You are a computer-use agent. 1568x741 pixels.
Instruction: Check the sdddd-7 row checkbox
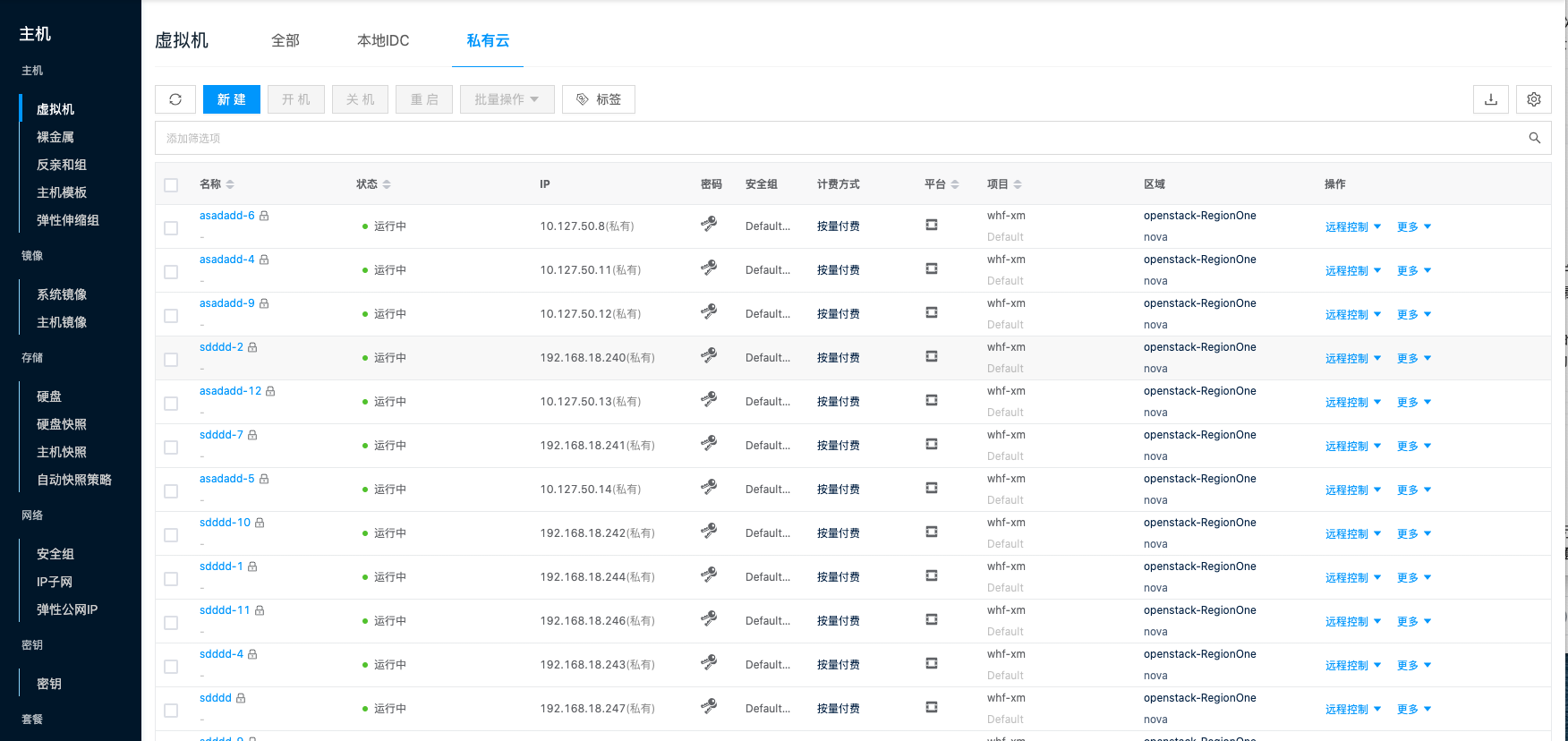click(171, 447)
